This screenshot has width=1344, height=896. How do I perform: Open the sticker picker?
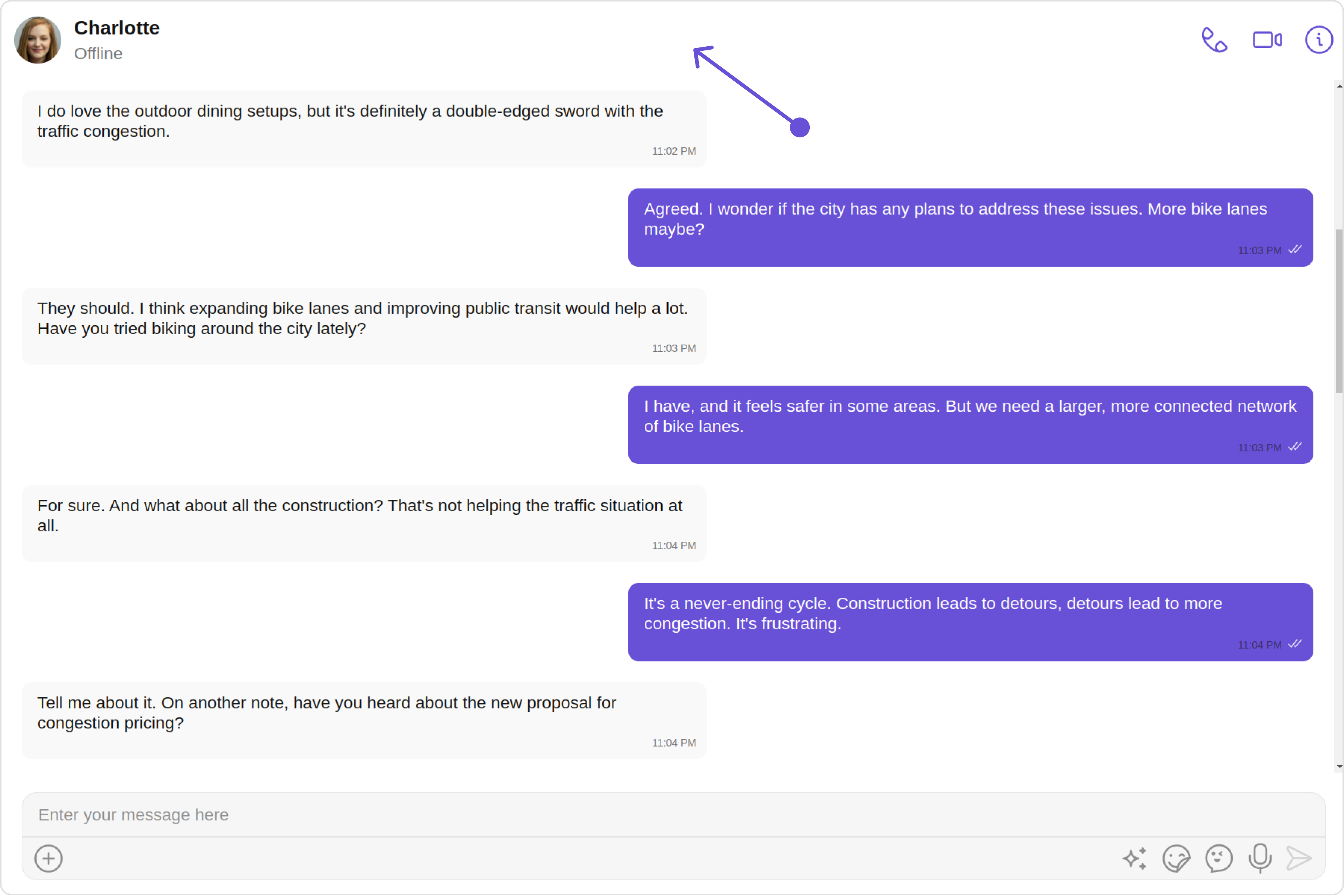[1176, 858]
